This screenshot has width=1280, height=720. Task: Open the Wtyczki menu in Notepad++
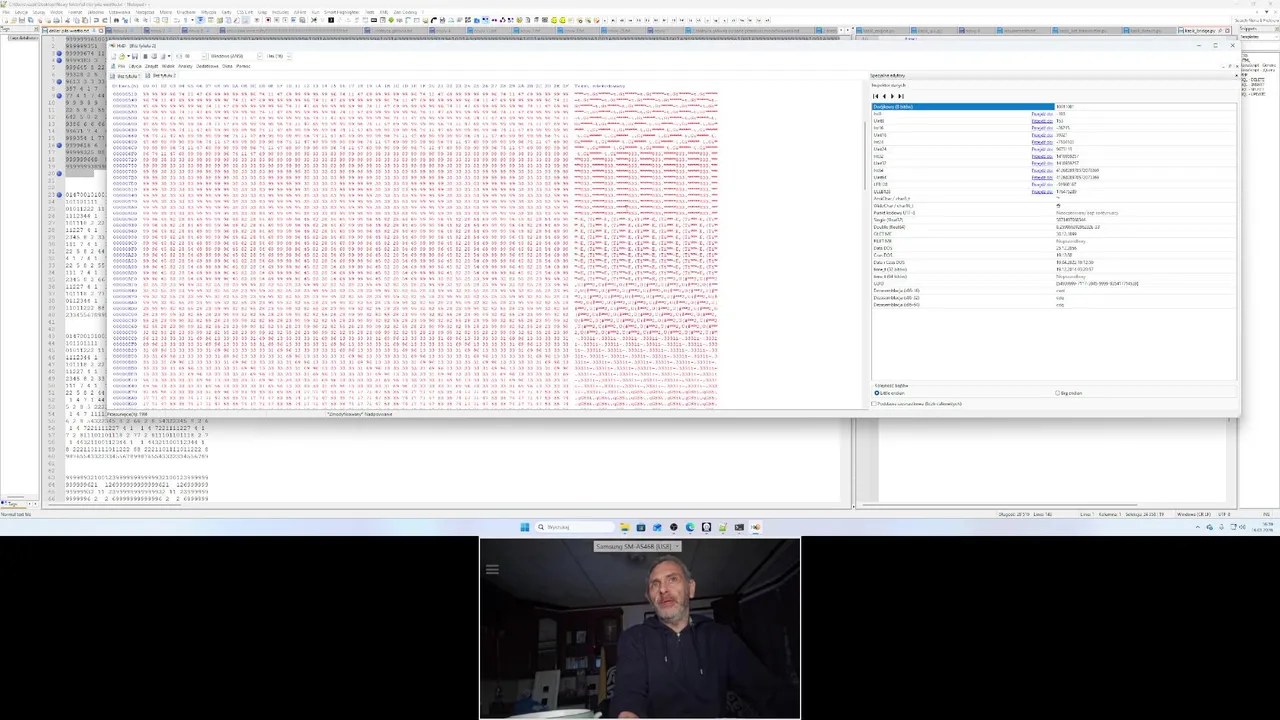click(208, 12)
